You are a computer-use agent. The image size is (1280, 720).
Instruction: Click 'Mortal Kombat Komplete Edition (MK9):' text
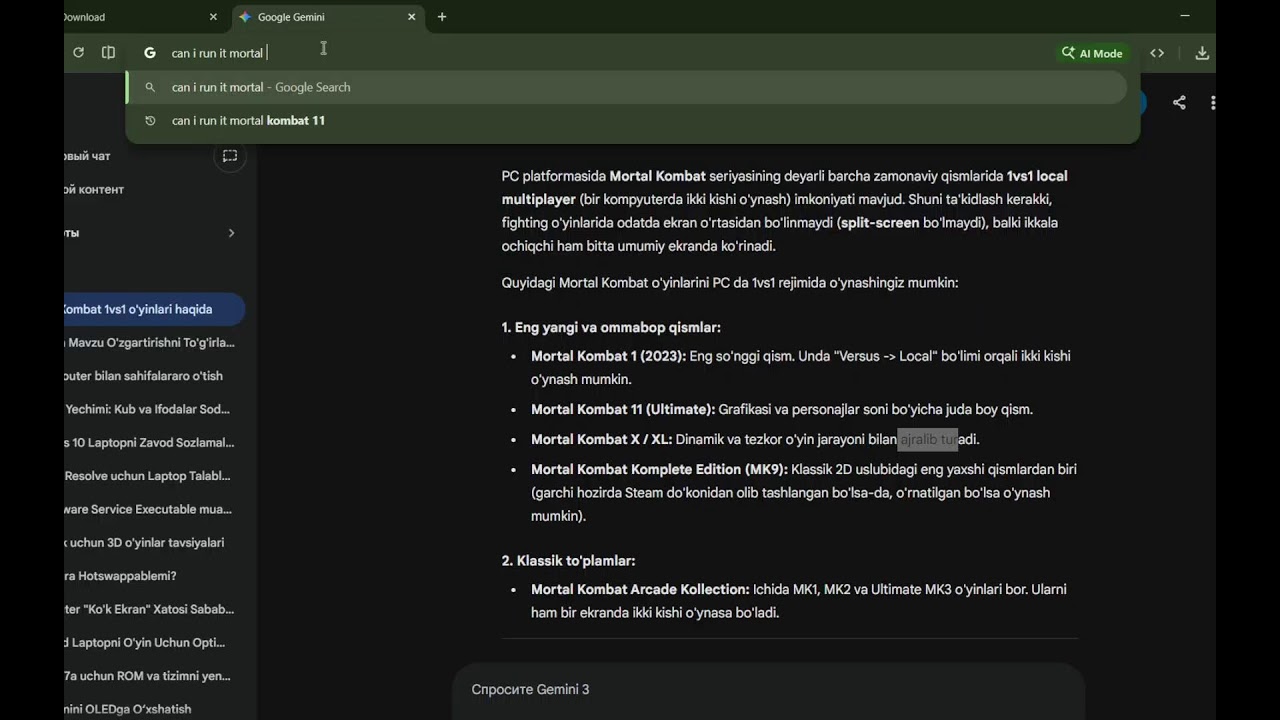[x=659, y=469]
